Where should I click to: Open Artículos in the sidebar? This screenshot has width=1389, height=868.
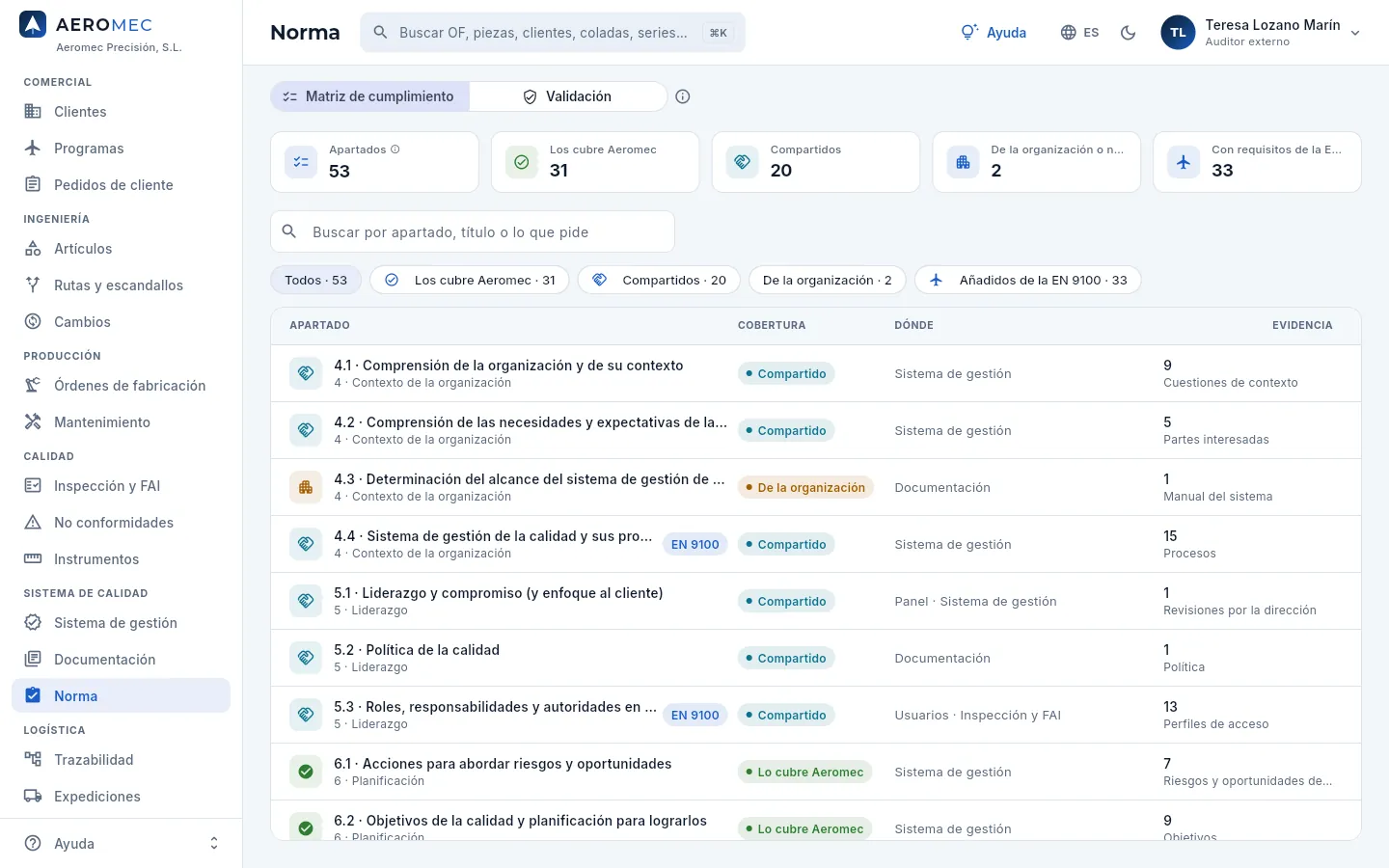(121, 249)
